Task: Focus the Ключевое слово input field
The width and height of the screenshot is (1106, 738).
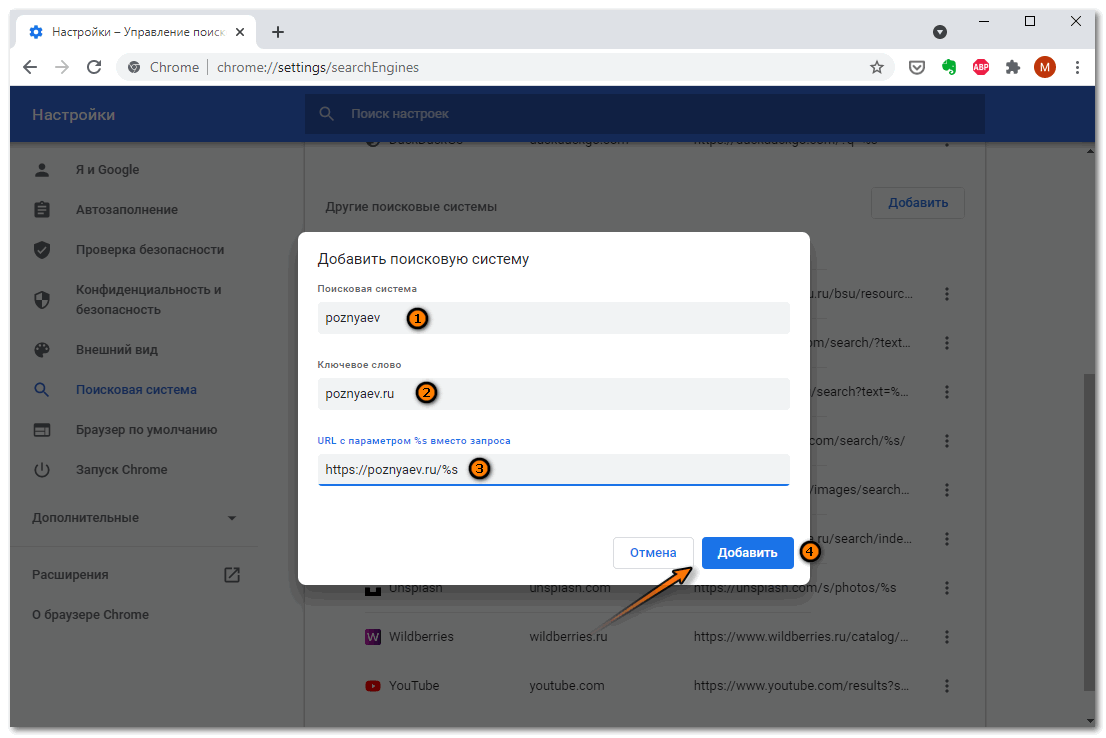Action: [553, 394]
